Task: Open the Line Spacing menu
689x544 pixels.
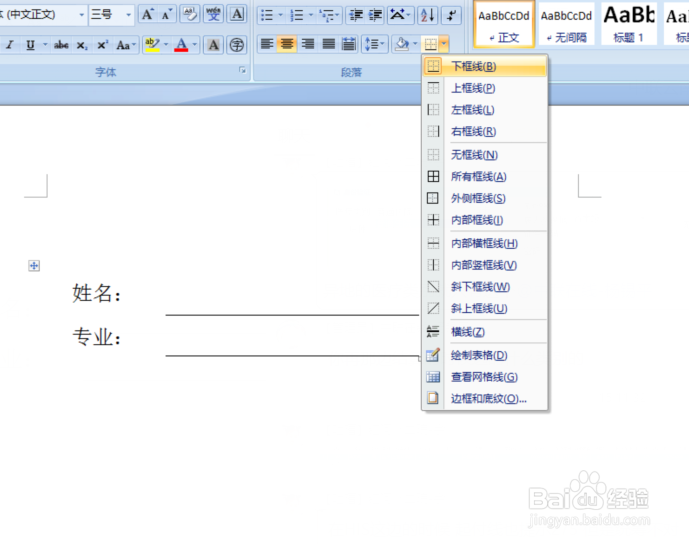Action: click(x=374, y=44)
